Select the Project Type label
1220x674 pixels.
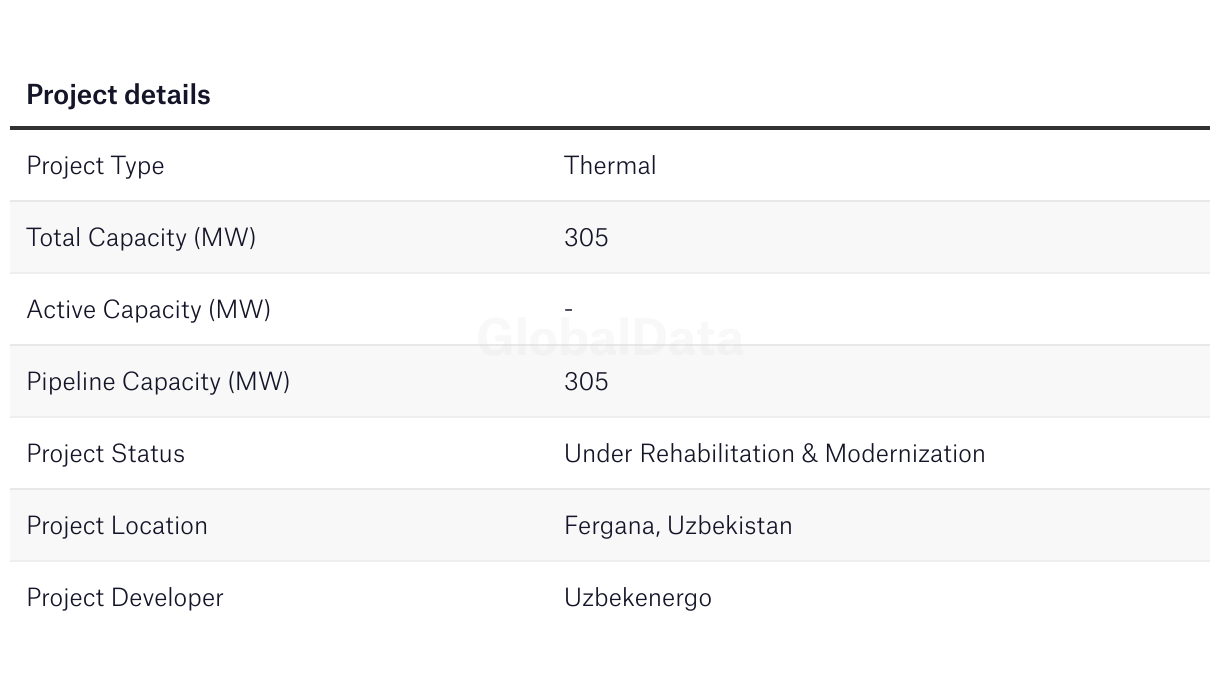point(95,166)
